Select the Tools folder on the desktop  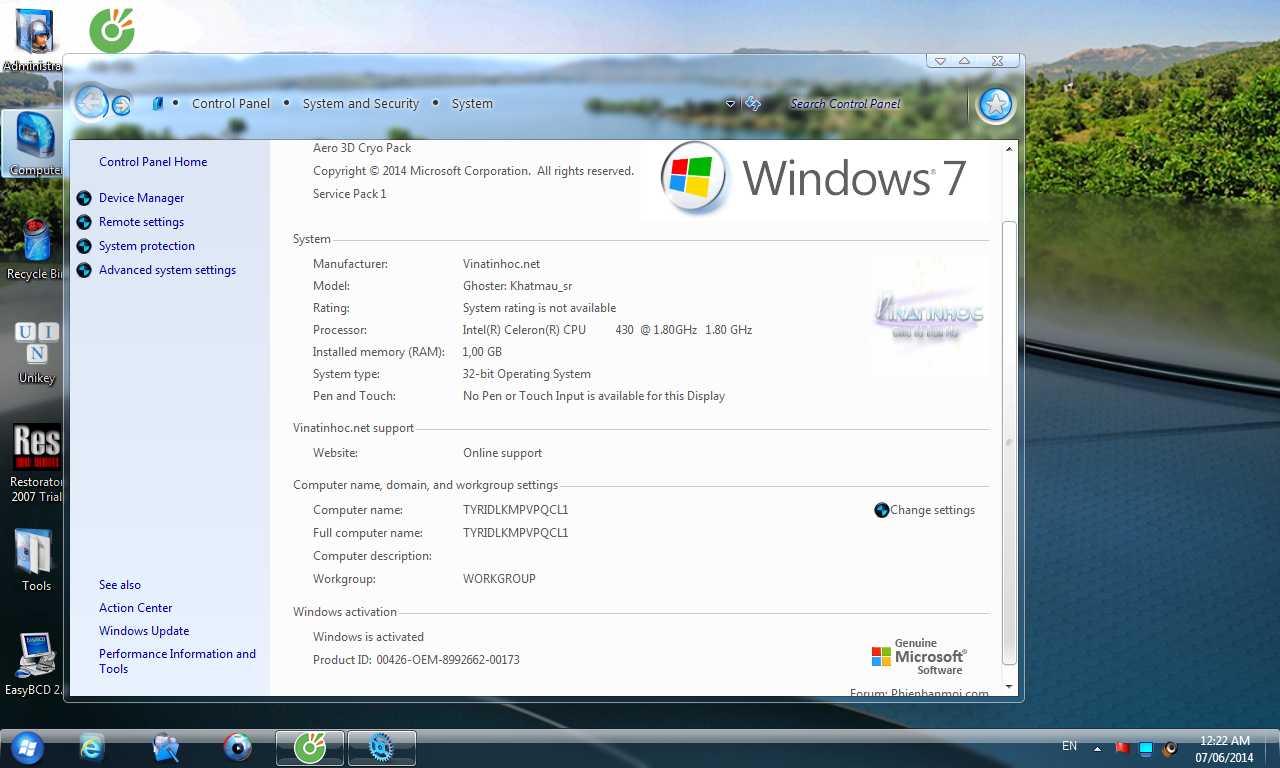[36, 560]
